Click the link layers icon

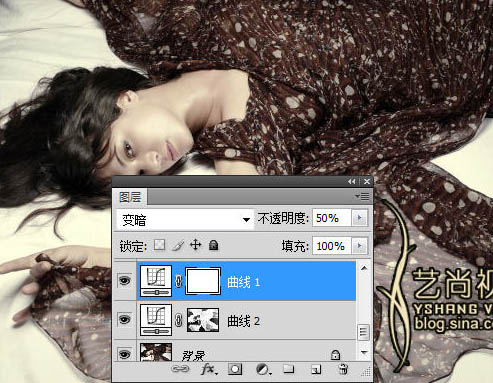[x=180, y=369]
